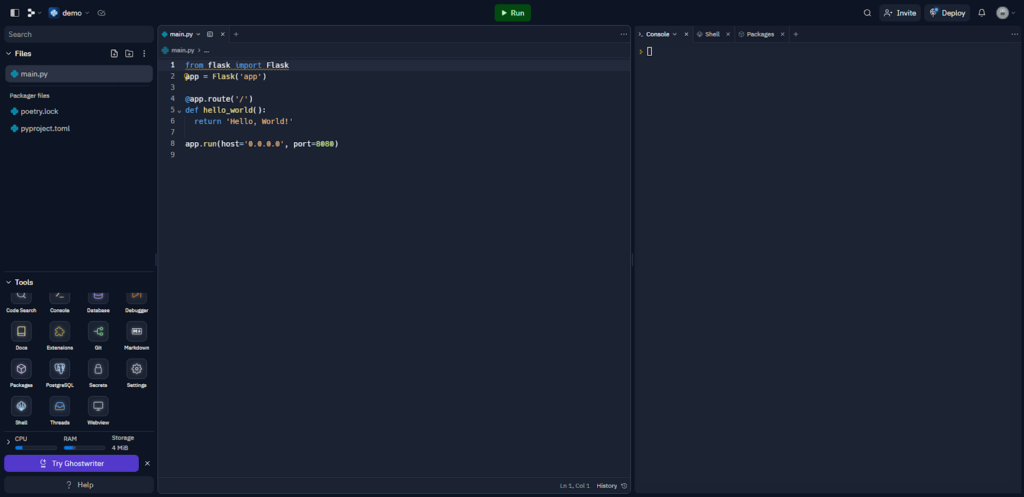1024x497 pixels.
Task: Open the Settings tool
Action: (136, 373)
